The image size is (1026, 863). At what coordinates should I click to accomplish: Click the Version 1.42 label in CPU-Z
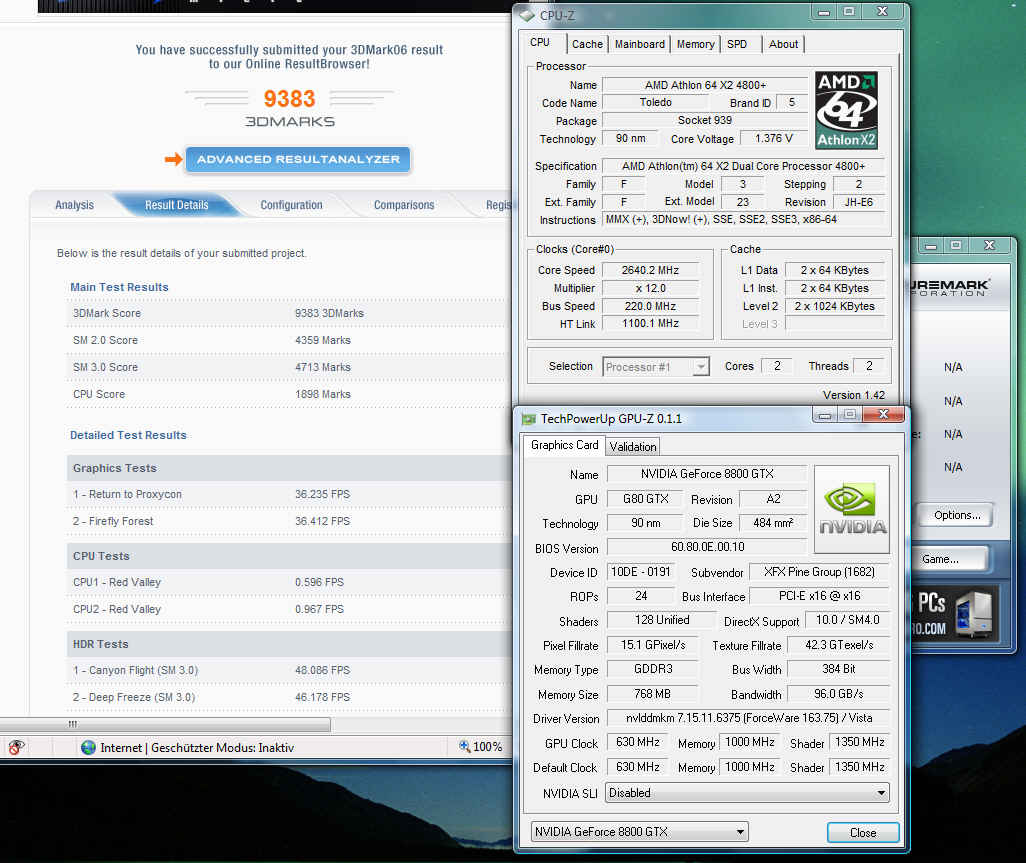(x=853, y=395)
